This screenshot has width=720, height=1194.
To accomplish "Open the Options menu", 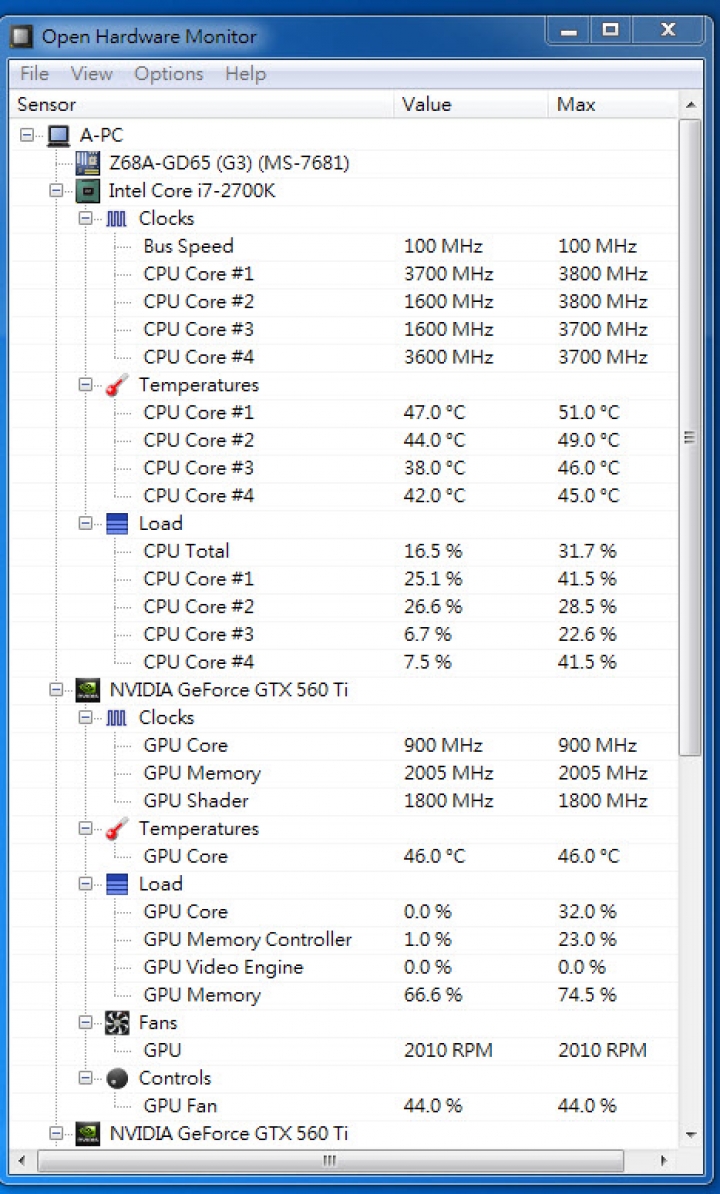I will [168, 74].
